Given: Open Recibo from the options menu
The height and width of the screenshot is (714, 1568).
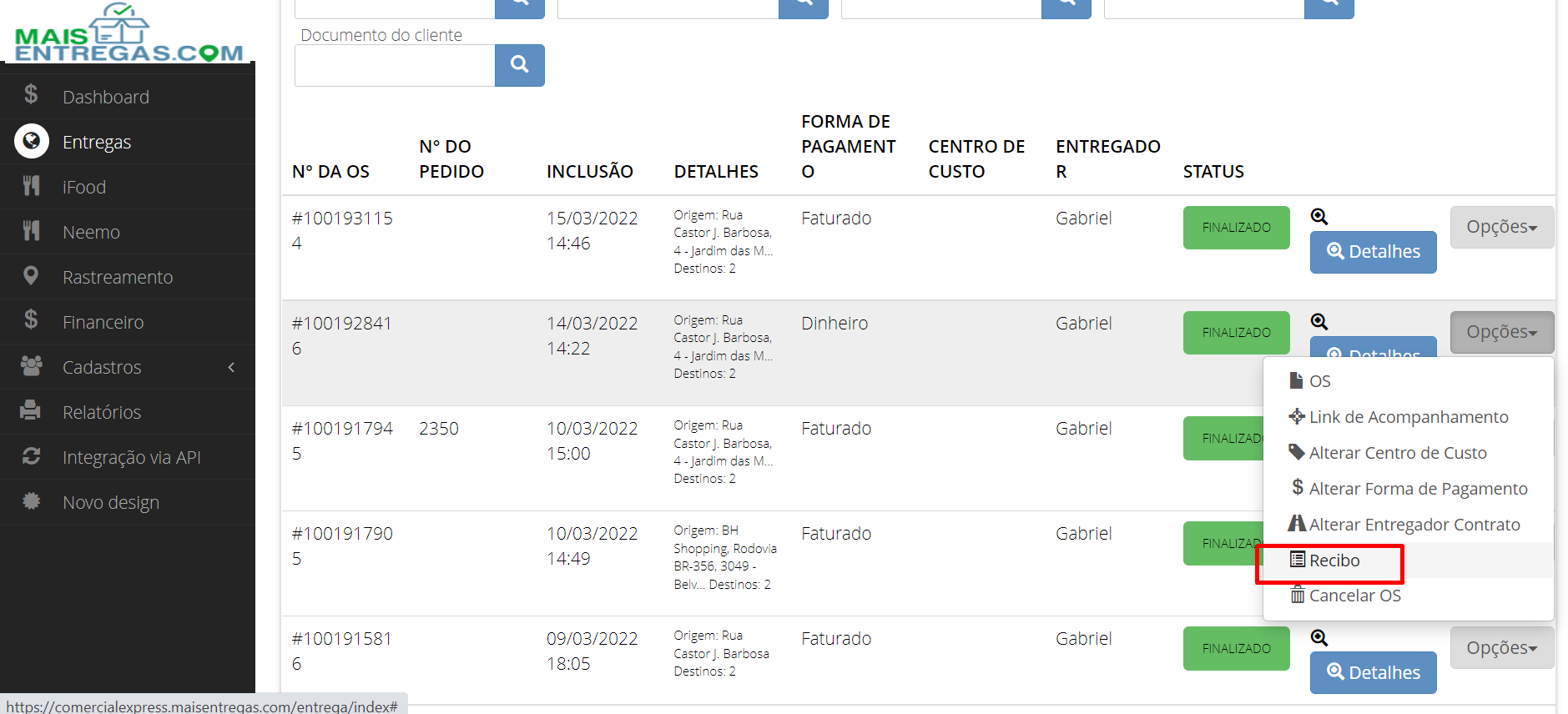Looking at the screenshot, I should 1409,561.
